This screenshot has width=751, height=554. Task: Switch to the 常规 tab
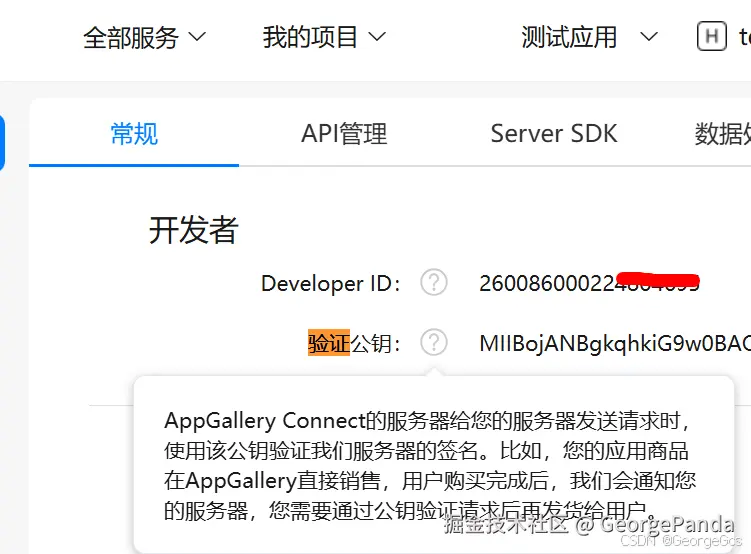(134, 134)
